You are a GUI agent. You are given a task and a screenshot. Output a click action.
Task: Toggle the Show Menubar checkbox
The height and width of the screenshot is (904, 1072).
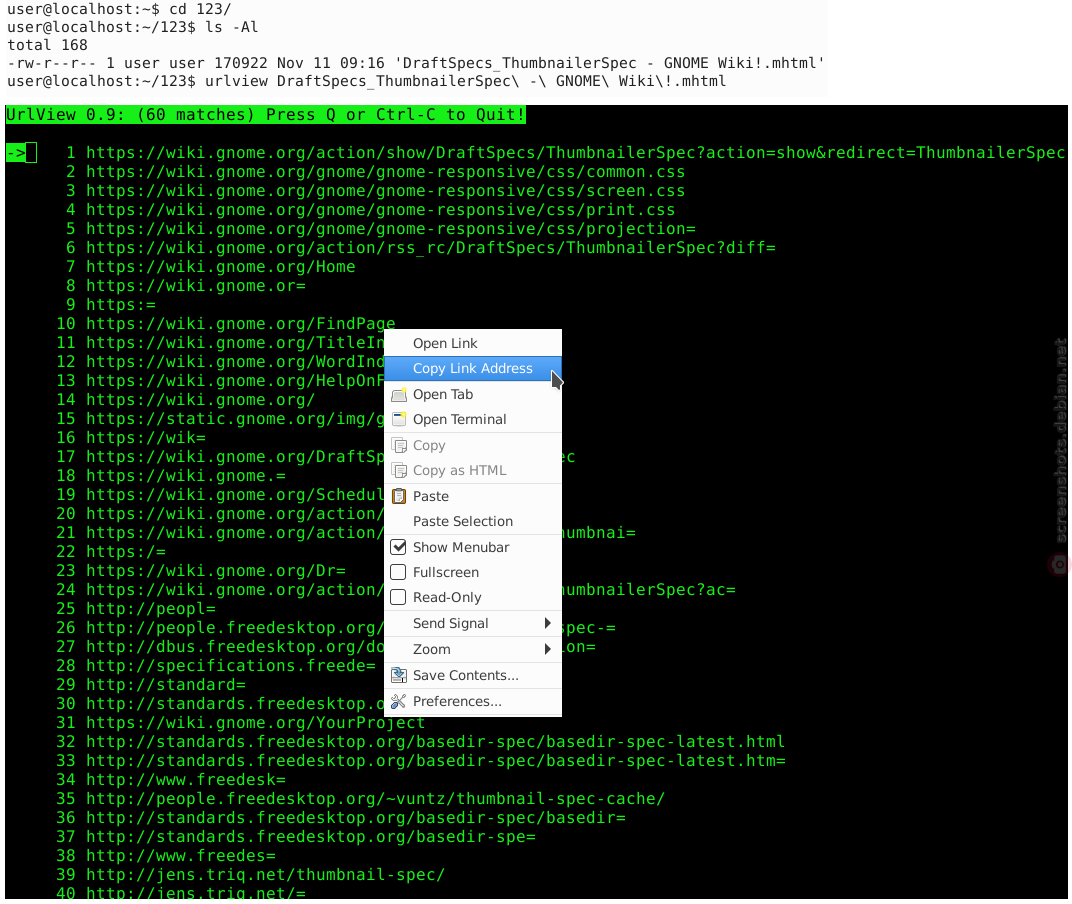(398, 547)
